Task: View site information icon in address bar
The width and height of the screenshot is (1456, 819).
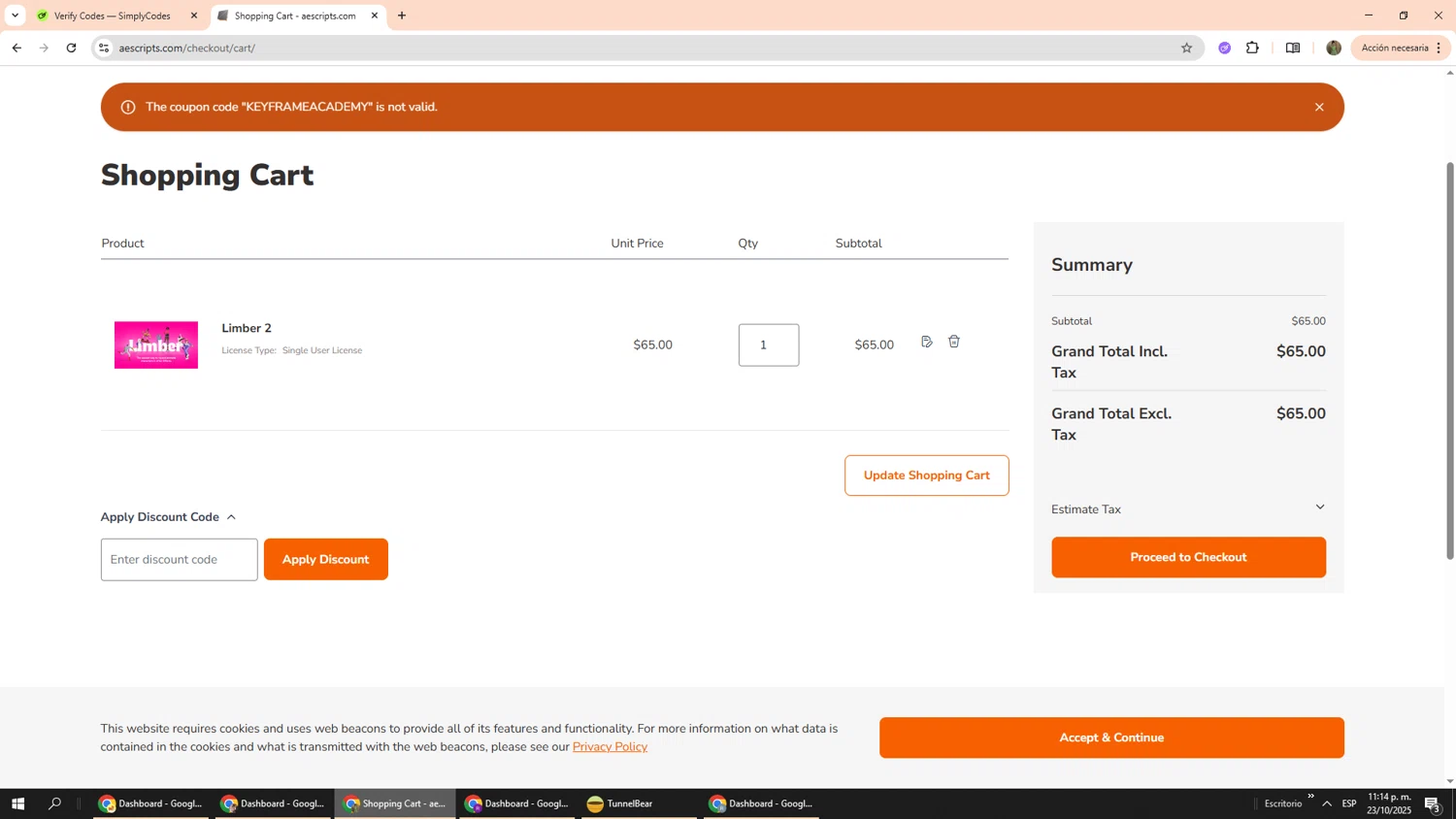Action: 104,48
